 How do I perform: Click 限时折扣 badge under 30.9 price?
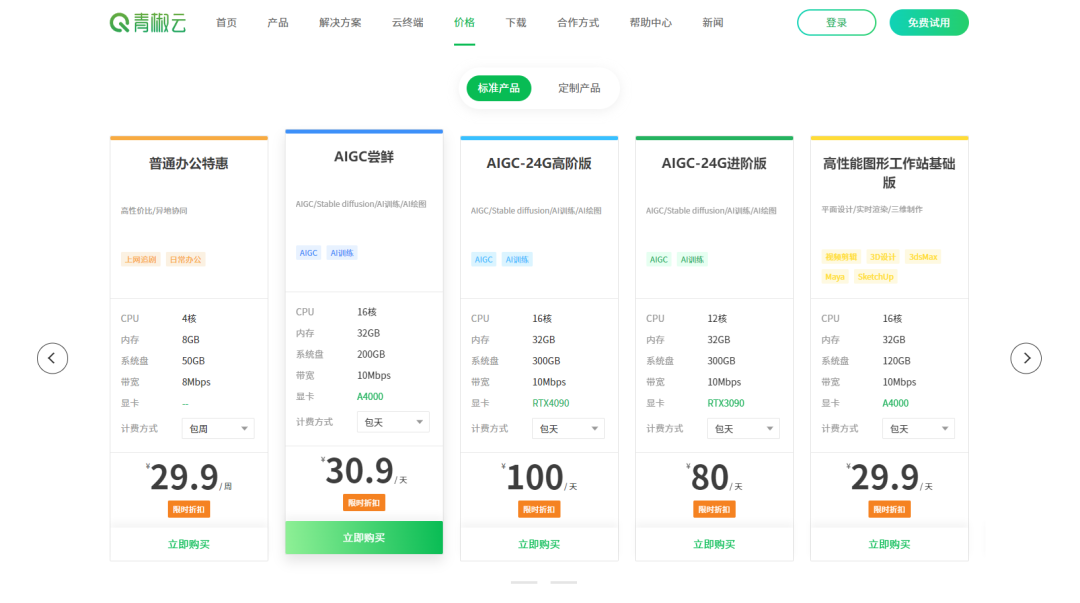coord(364,502)
